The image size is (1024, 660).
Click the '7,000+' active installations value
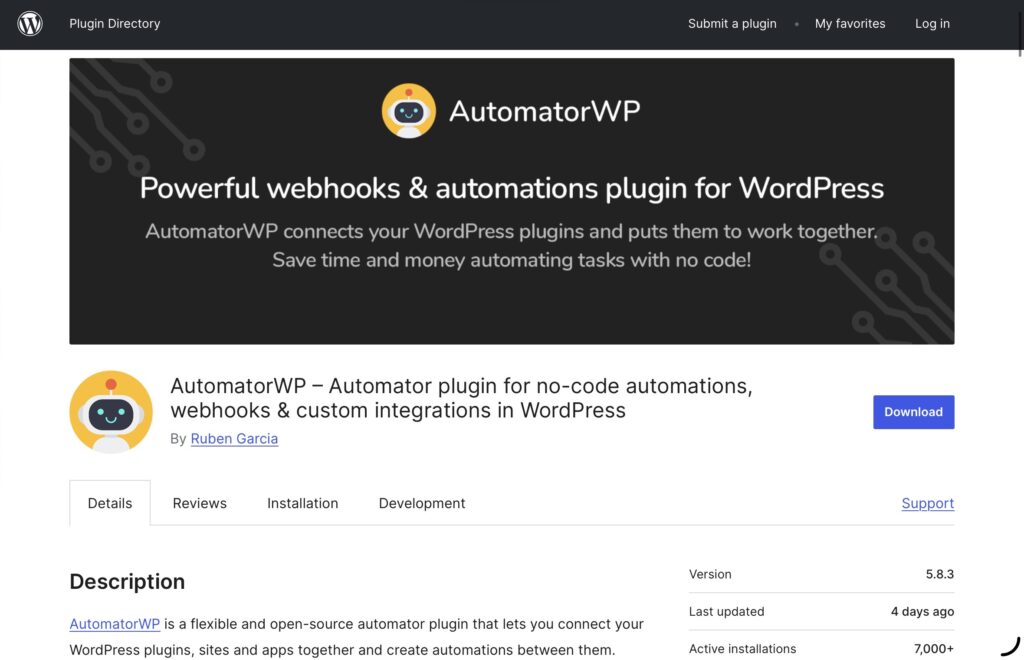[x=933, y=649]
